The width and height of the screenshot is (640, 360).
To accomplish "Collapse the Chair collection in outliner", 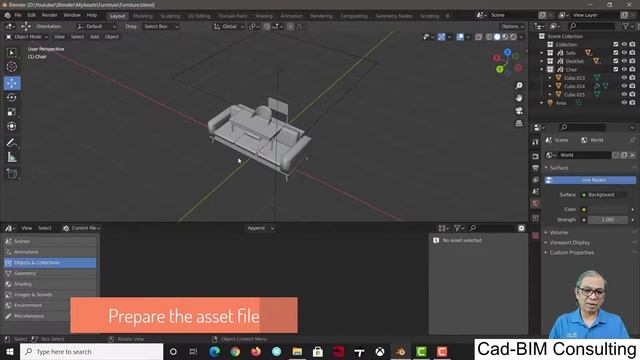I will [542, 69].
